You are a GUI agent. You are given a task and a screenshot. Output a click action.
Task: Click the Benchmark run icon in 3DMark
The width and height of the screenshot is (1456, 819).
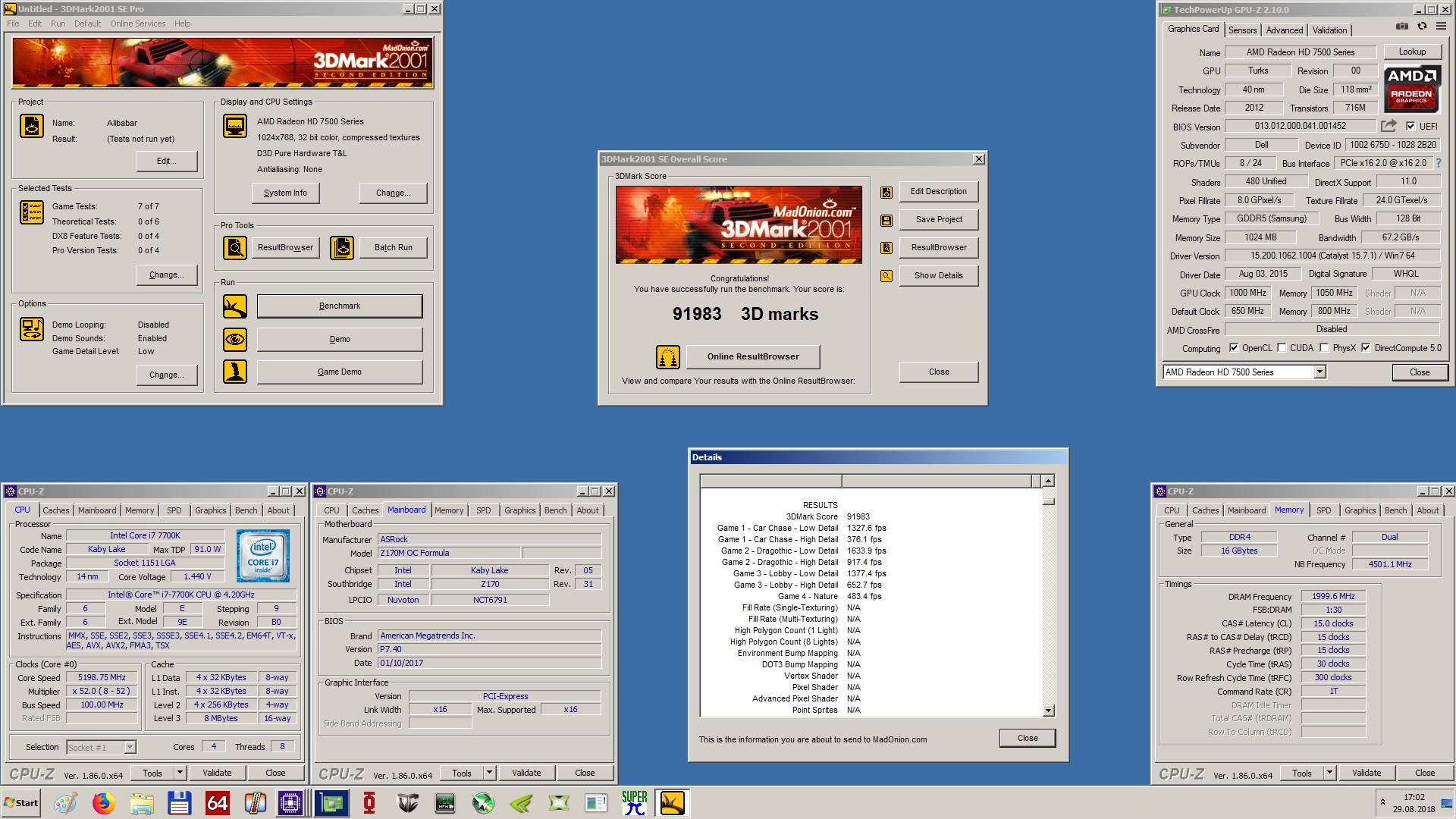[x=235, y=306]
